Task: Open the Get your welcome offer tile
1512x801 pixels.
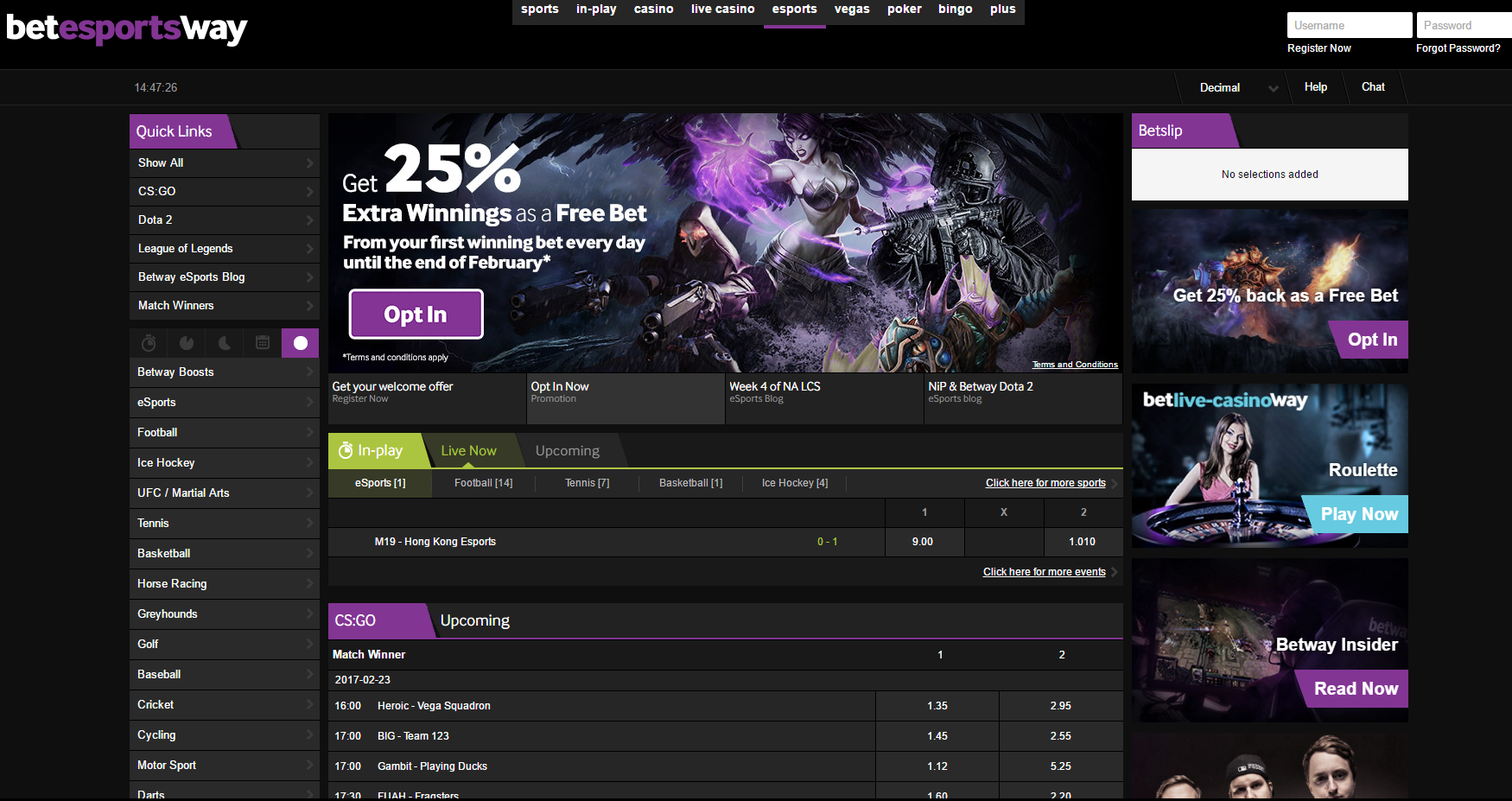Action: tap(427, 398)
